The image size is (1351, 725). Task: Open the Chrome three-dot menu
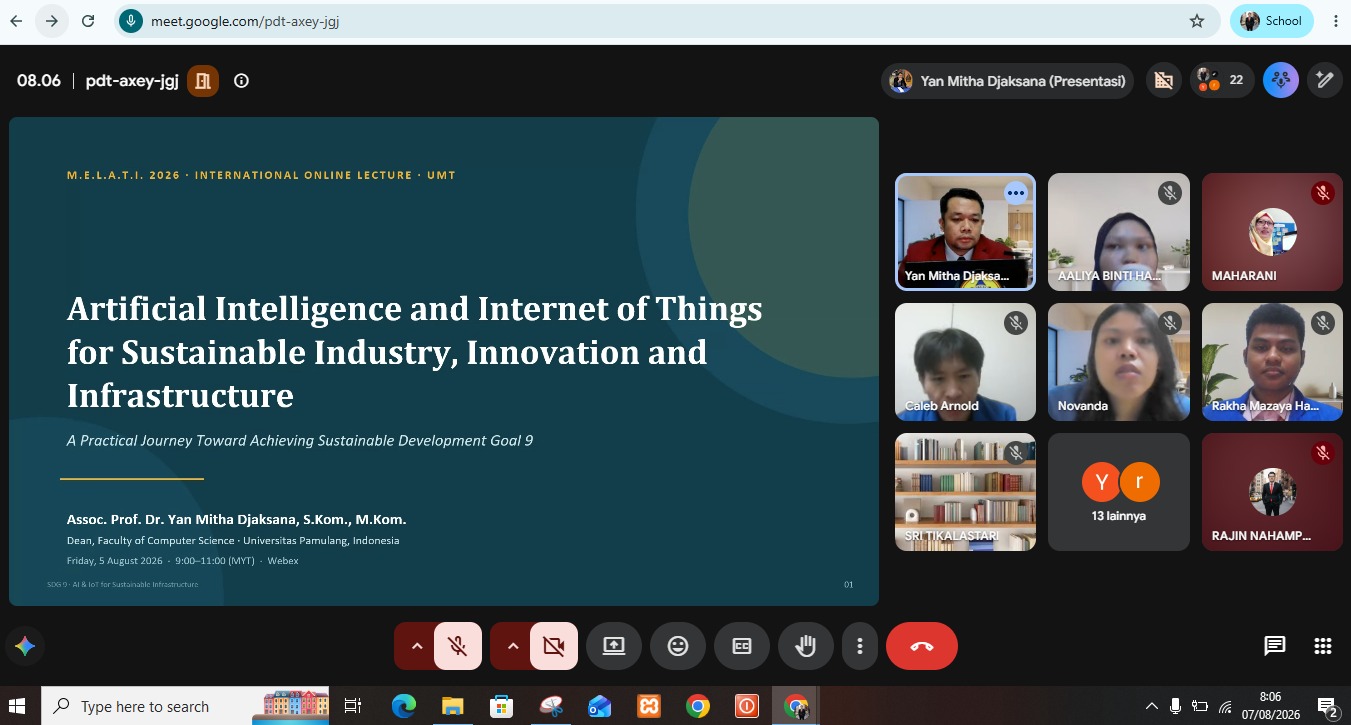[x=1336, y=21]
